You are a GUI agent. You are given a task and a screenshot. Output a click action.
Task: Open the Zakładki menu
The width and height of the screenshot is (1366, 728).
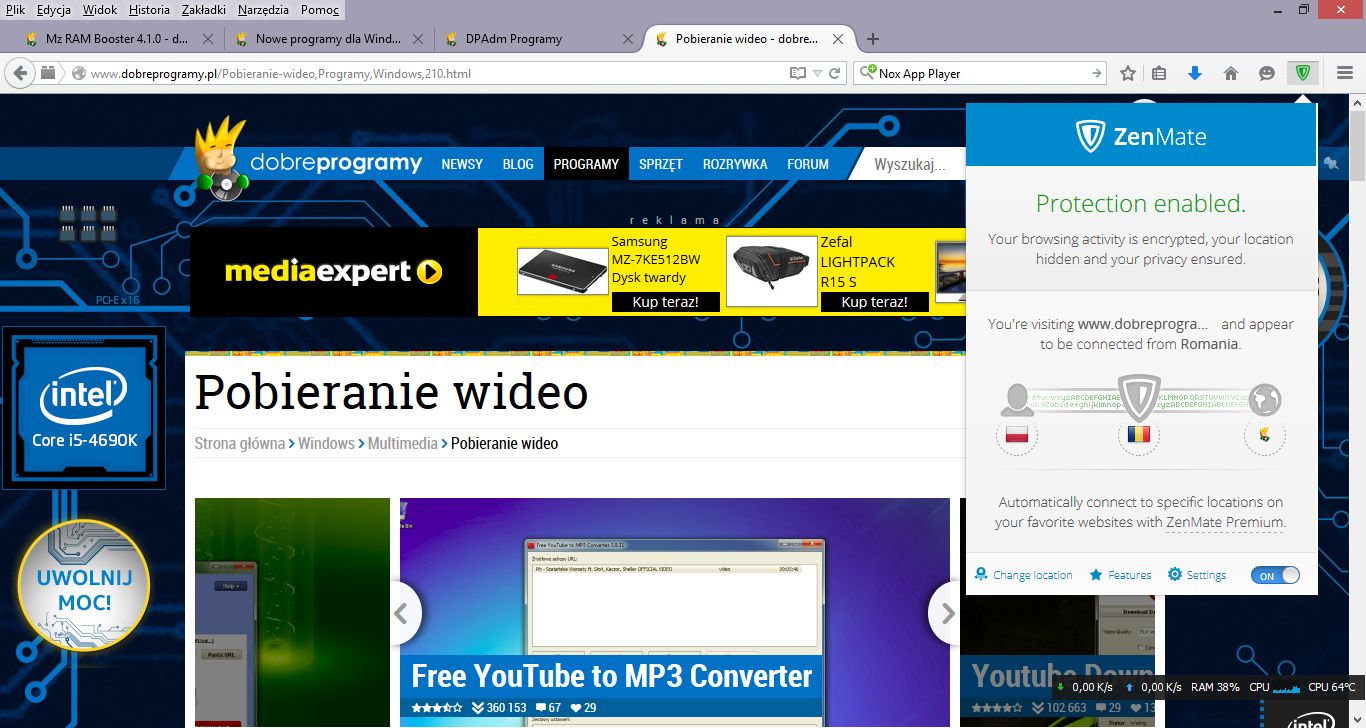click(x=204, y=10)
